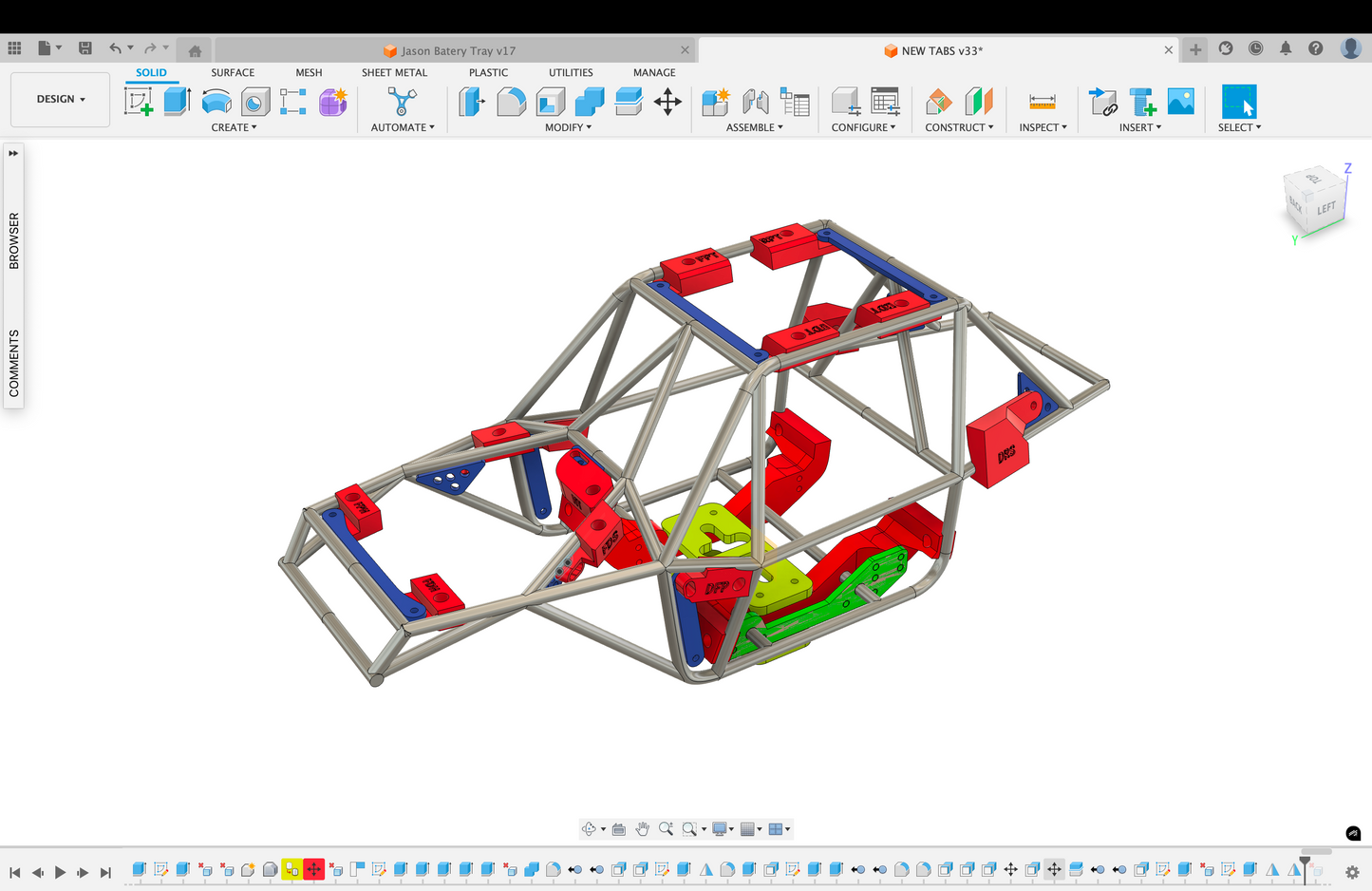Select the Extrude tool
This screenshot has width=1372, height=891.
[x=178, y=102]
